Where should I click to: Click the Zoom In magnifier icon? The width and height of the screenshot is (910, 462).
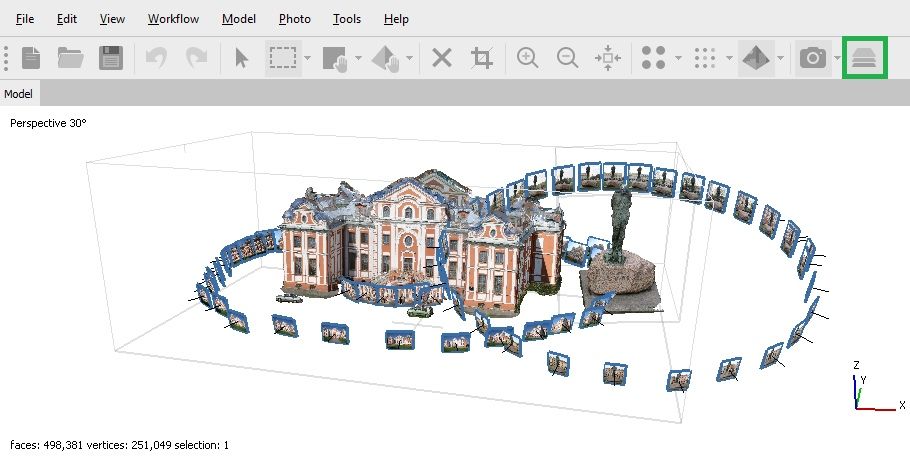pos(527,58)
